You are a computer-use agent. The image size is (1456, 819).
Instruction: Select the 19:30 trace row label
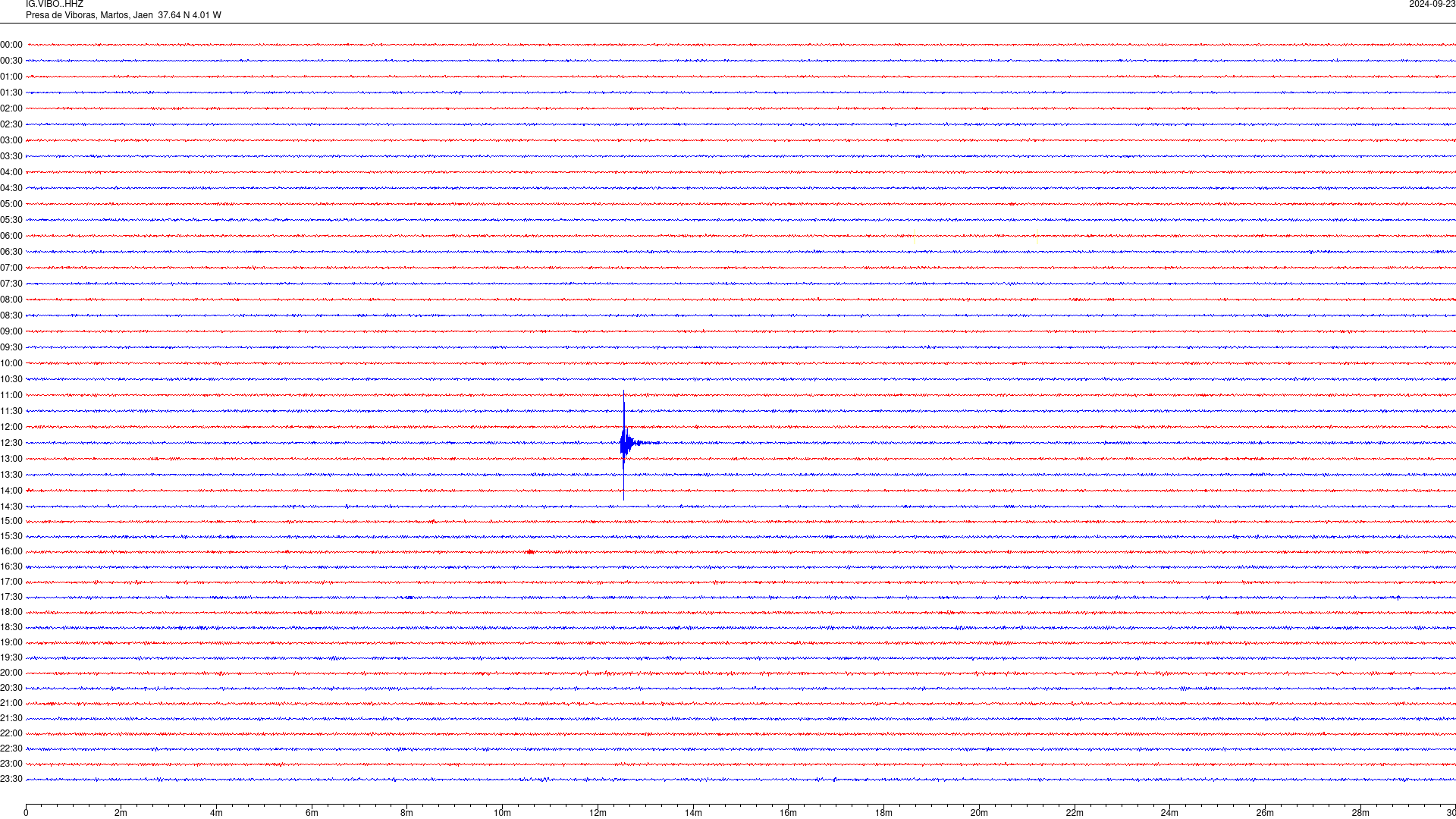[11, 657]
